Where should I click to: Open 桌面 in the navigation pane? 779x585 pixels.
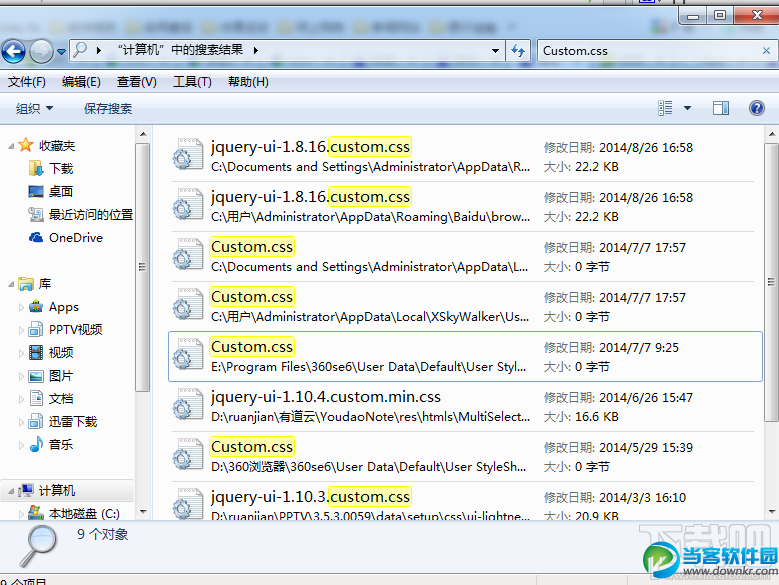51,191
